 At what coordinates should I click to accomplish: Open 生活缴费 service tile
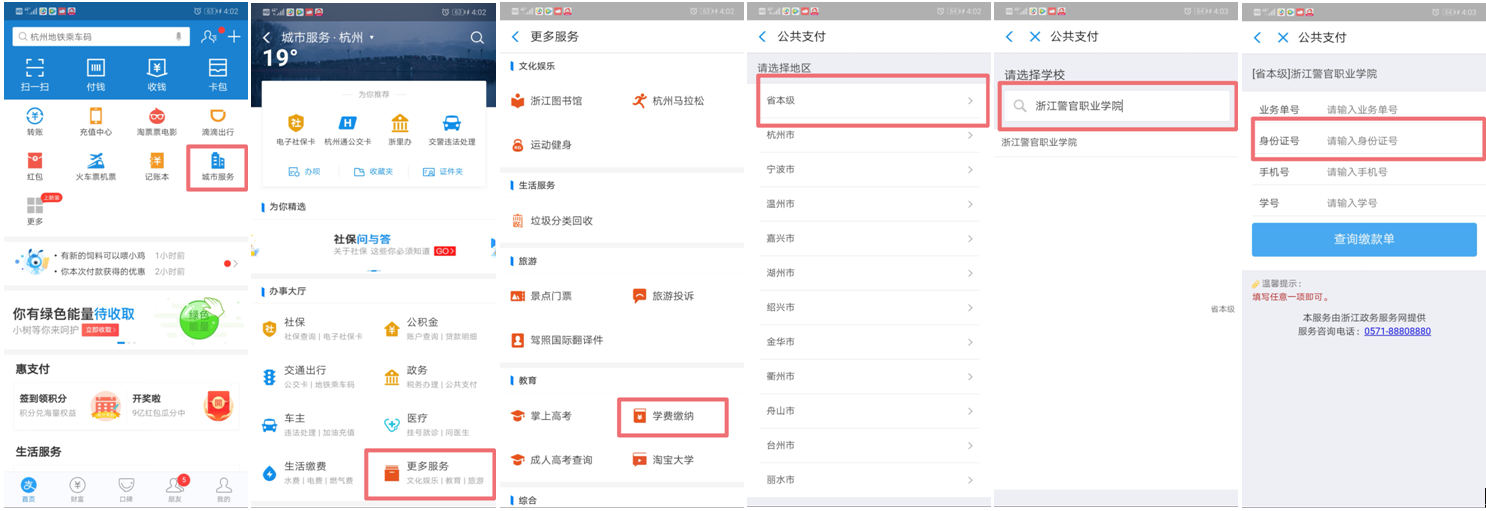point(308,473)
